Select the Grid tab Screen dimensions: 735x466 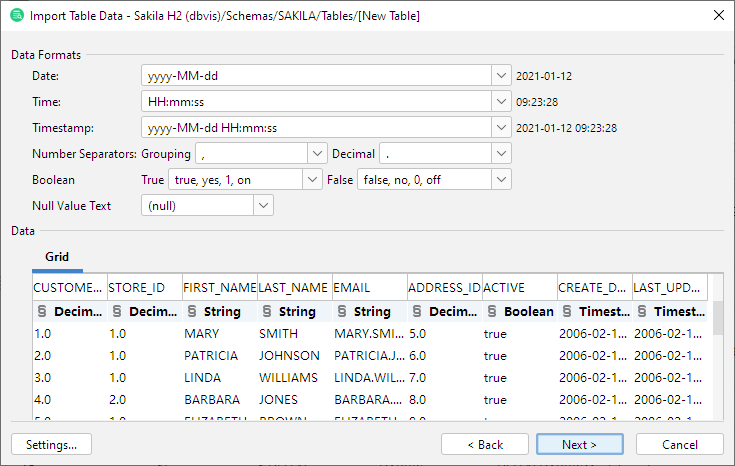click(57, 257)
